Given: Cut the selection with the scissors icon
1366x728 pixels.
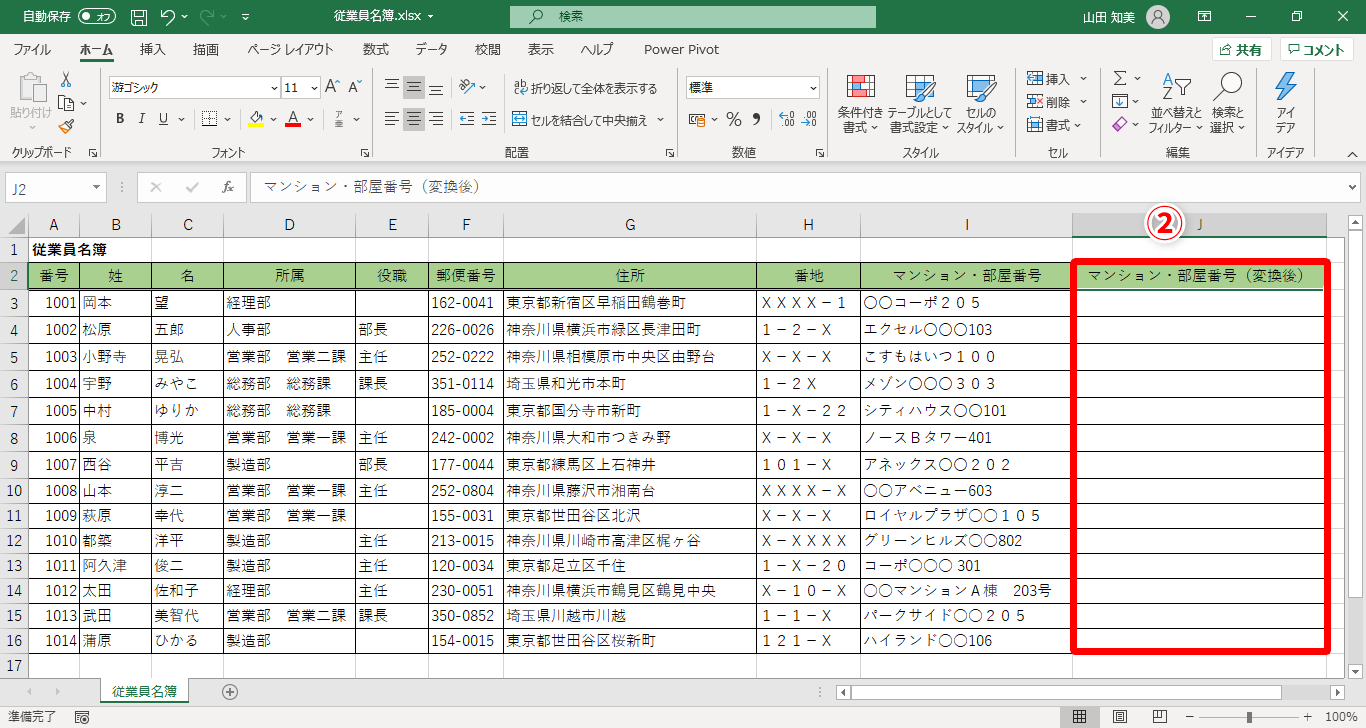Looking at the screenshot, I should pyautogui.click(x=66, y=80).
